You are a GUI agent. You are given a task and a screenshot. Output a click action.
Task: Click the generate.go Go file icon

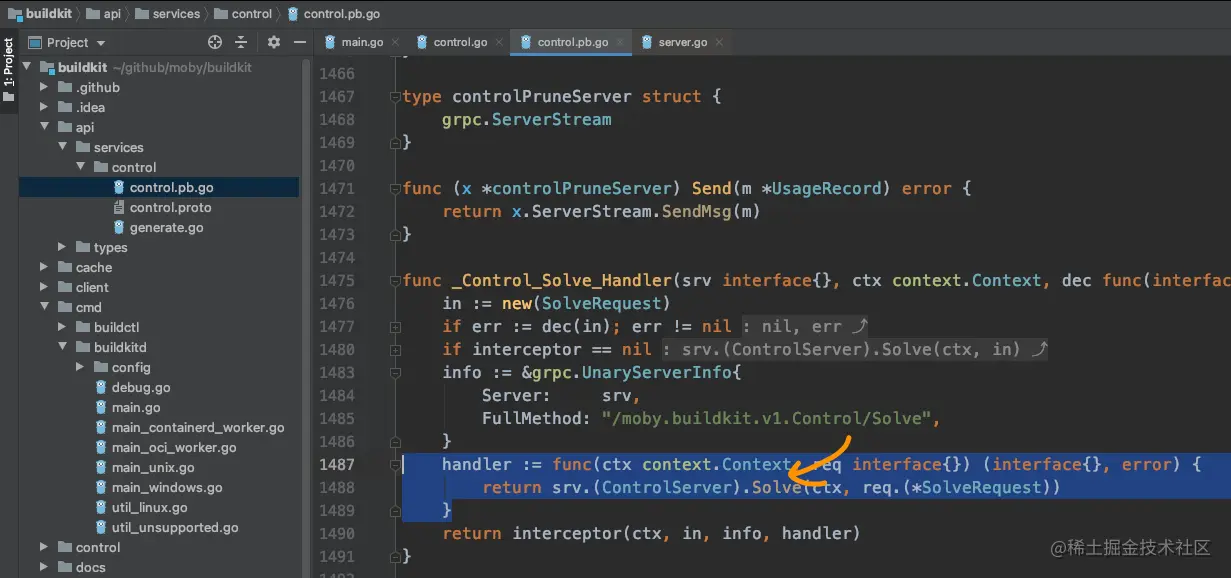(119, 228)
